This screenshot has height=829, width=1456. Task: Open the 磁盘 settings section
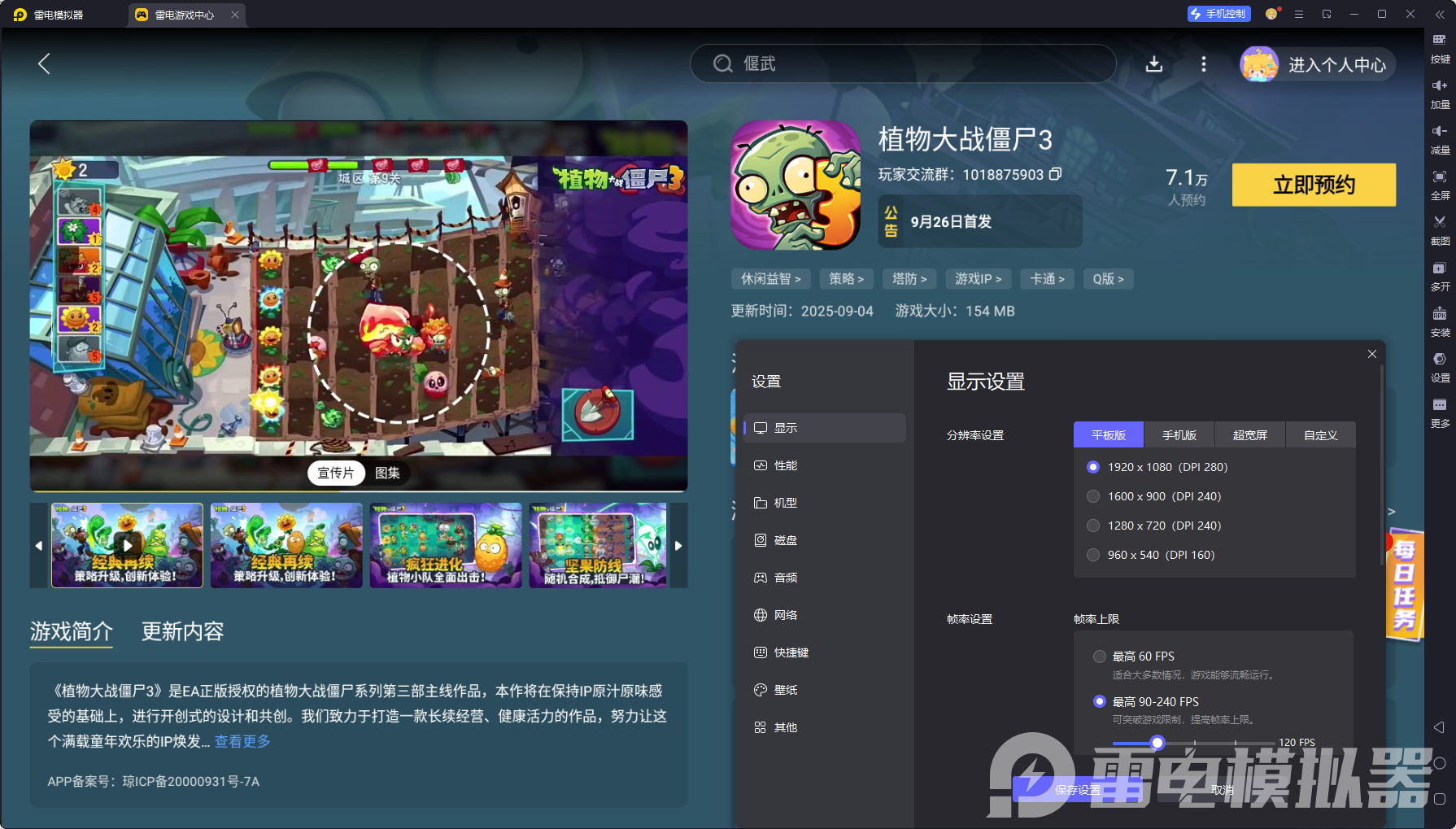tap(825, 540)
